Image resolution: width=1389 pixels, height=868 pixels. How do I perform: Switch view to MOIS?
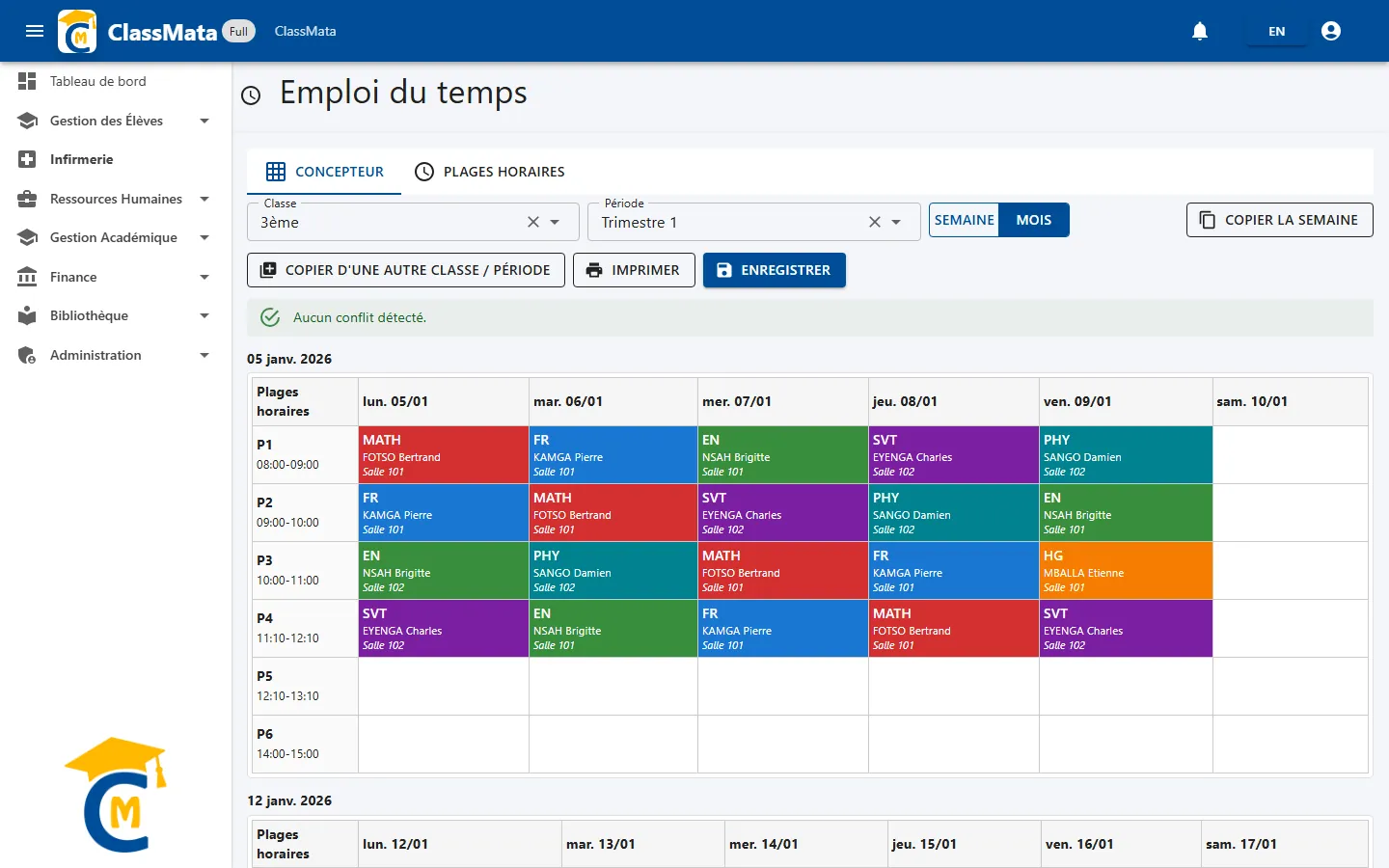1034,220
